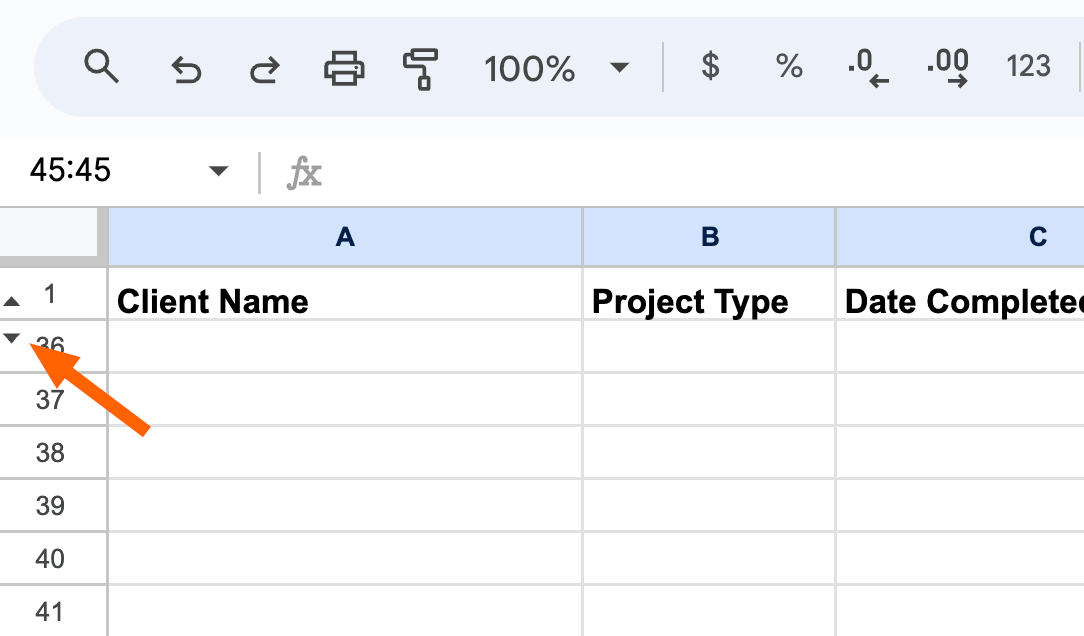Select all cells via corner box

[x=48, y=232]
